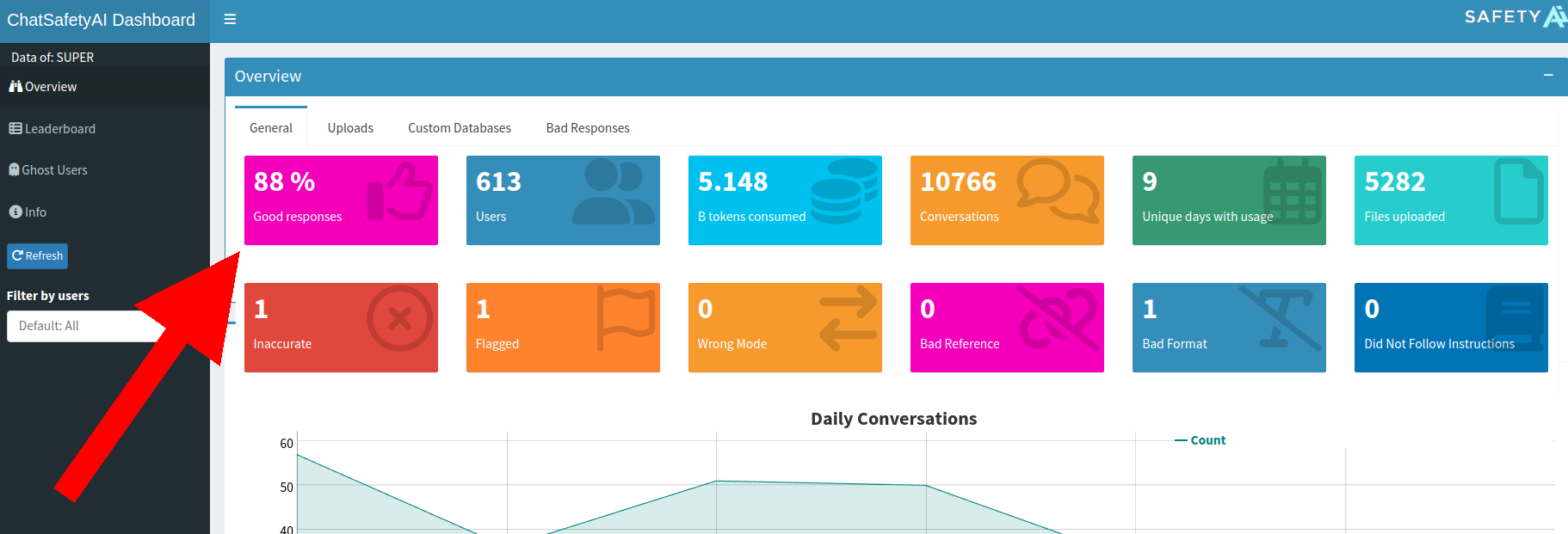Click the Did Not Follow Instructions label

[1439, 344]
